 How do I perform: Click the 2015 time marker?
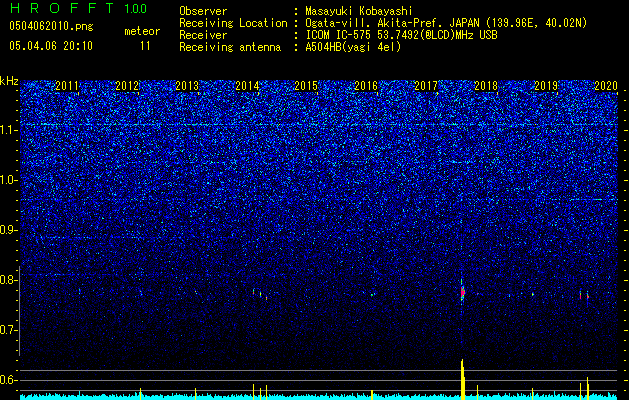pyautogui.click(x=306, y=86)
